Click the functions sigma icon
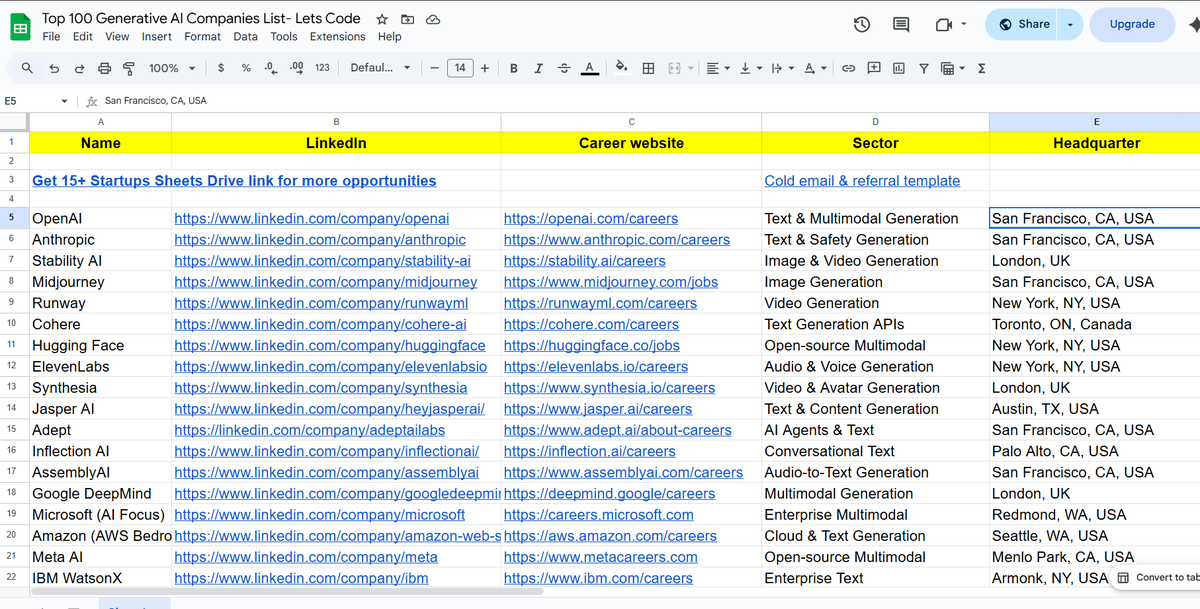 pos(981,68)
